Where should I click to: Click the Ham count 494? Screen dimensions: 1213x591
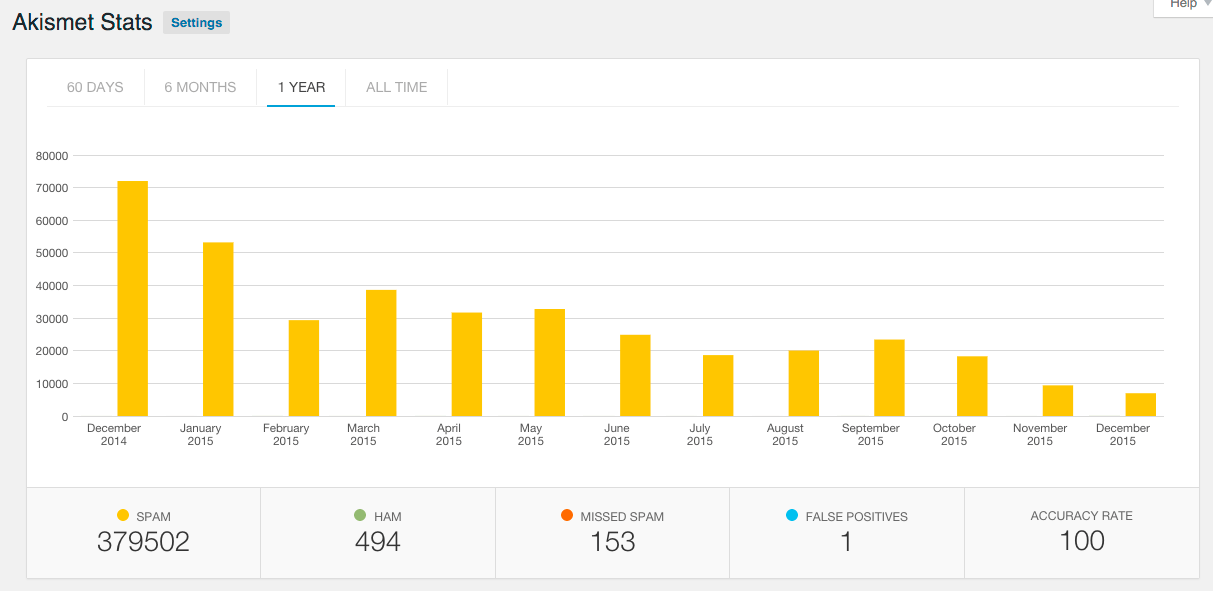377,542
